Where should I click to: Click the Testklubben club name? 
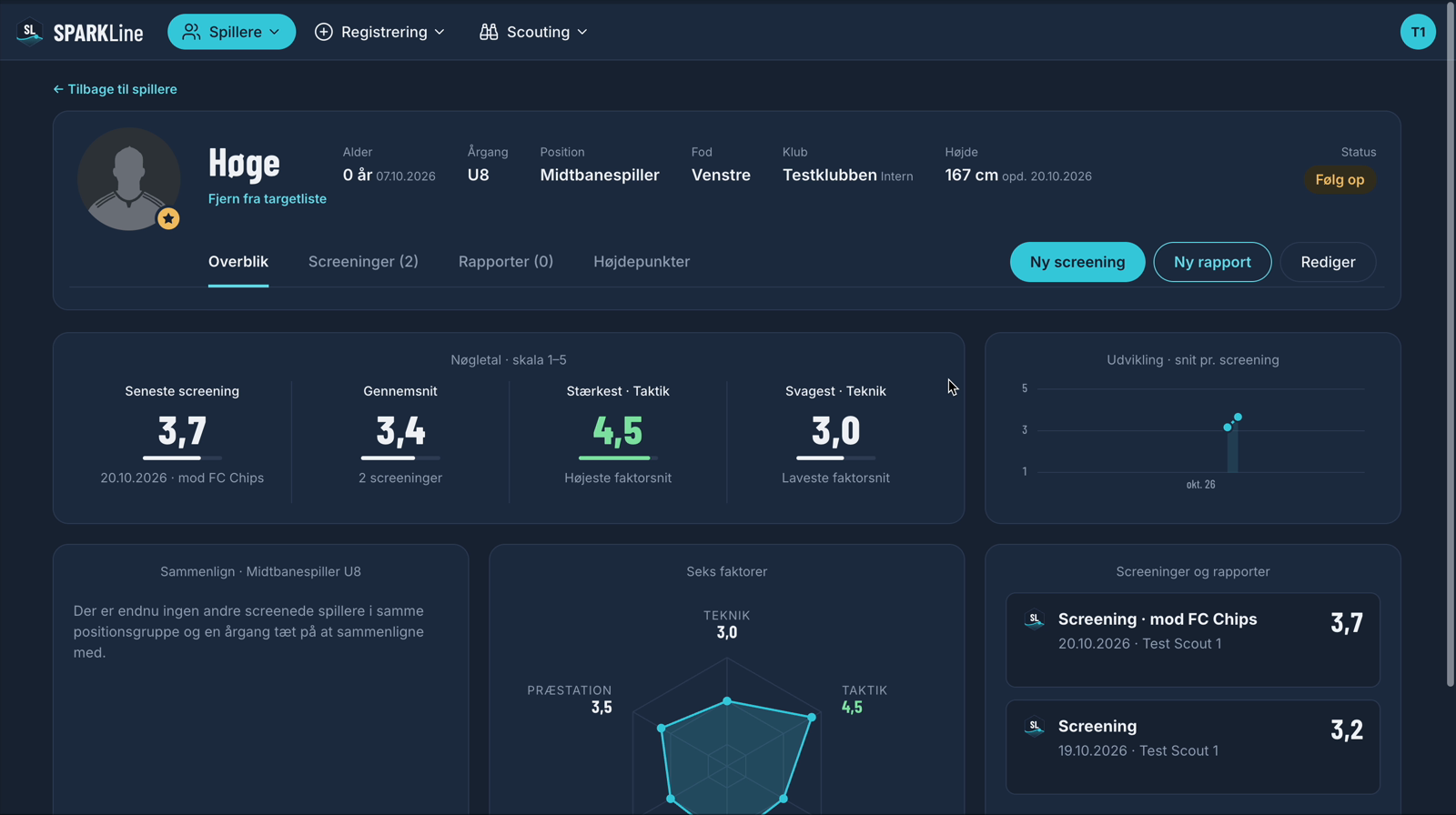click(x=830, y=175)
